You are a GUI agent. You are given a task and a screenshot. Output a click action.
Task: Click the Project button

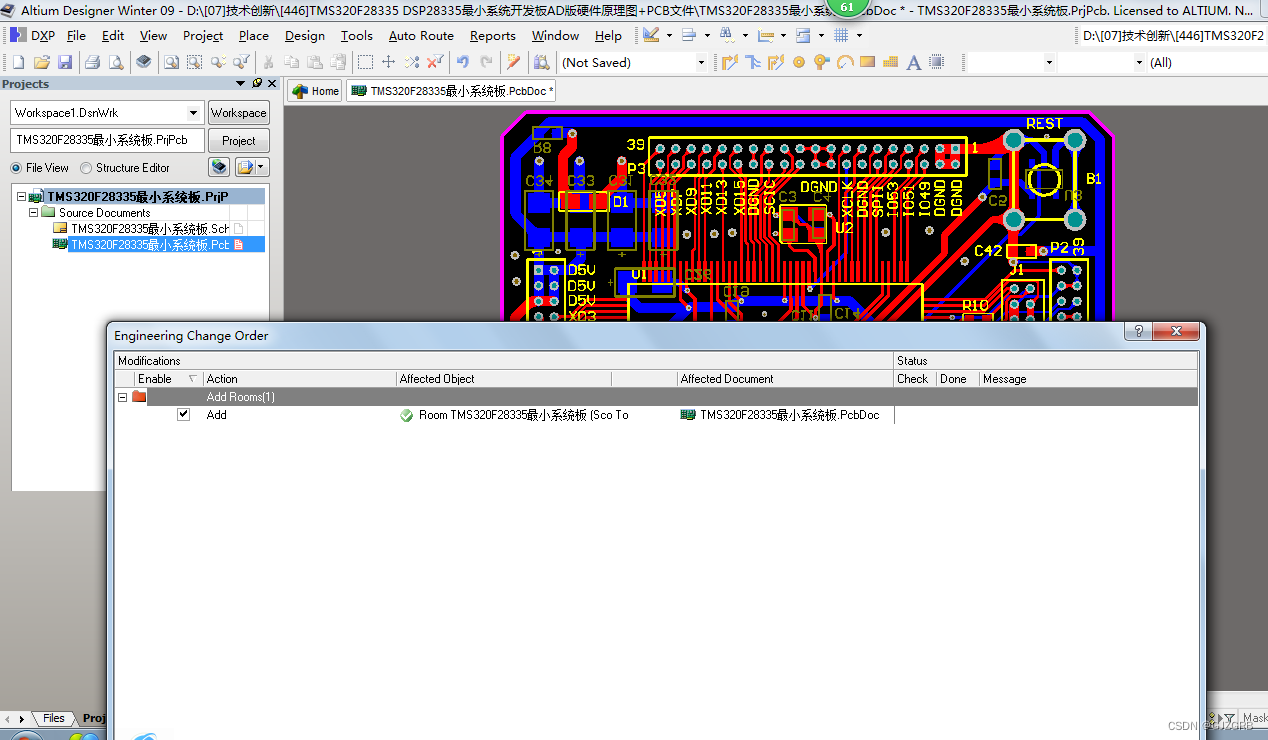(x=238, y=141)
